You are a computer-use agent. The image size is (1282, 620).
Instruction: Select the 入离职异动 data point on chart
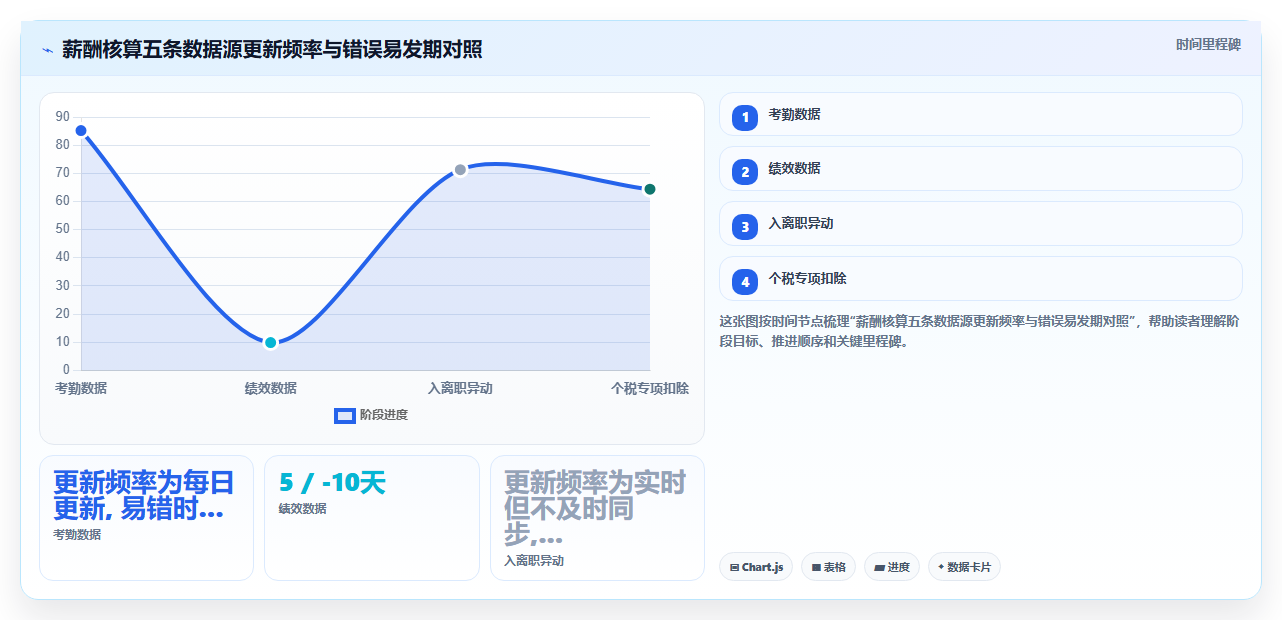(x=460, y=170)
